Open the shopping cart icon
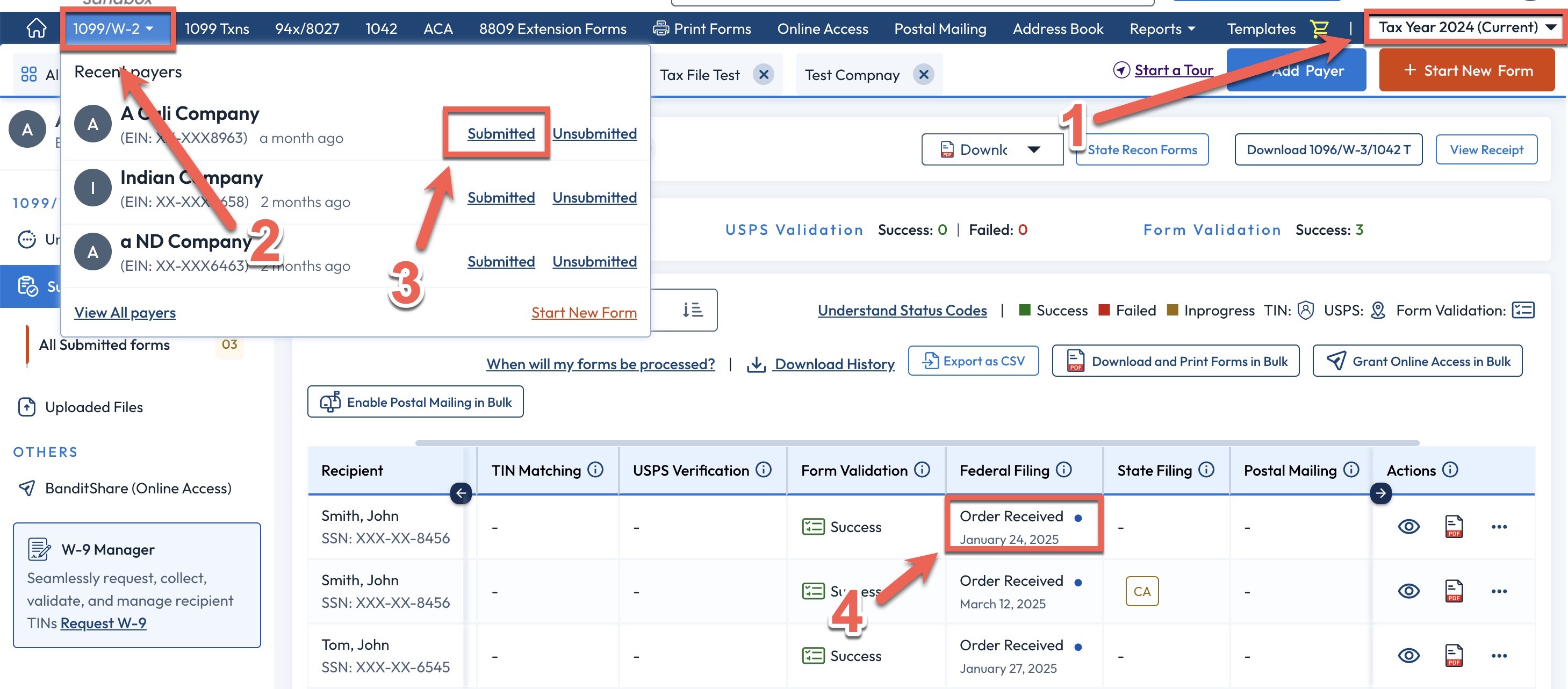The height and width of the screenshot is (689, 1568). pyautogui.click(x=1319, y=28)
